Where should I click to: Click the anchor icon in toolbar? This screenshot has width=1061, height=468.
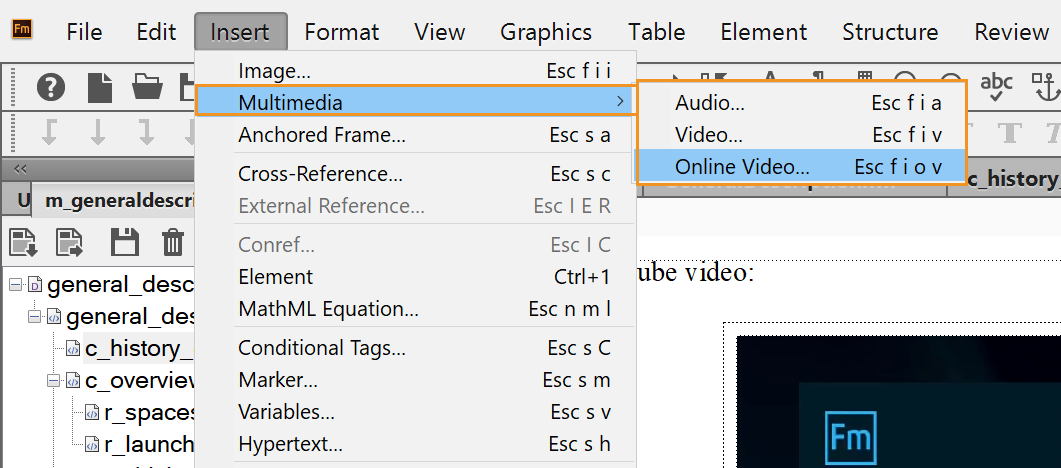point(1045,88)
